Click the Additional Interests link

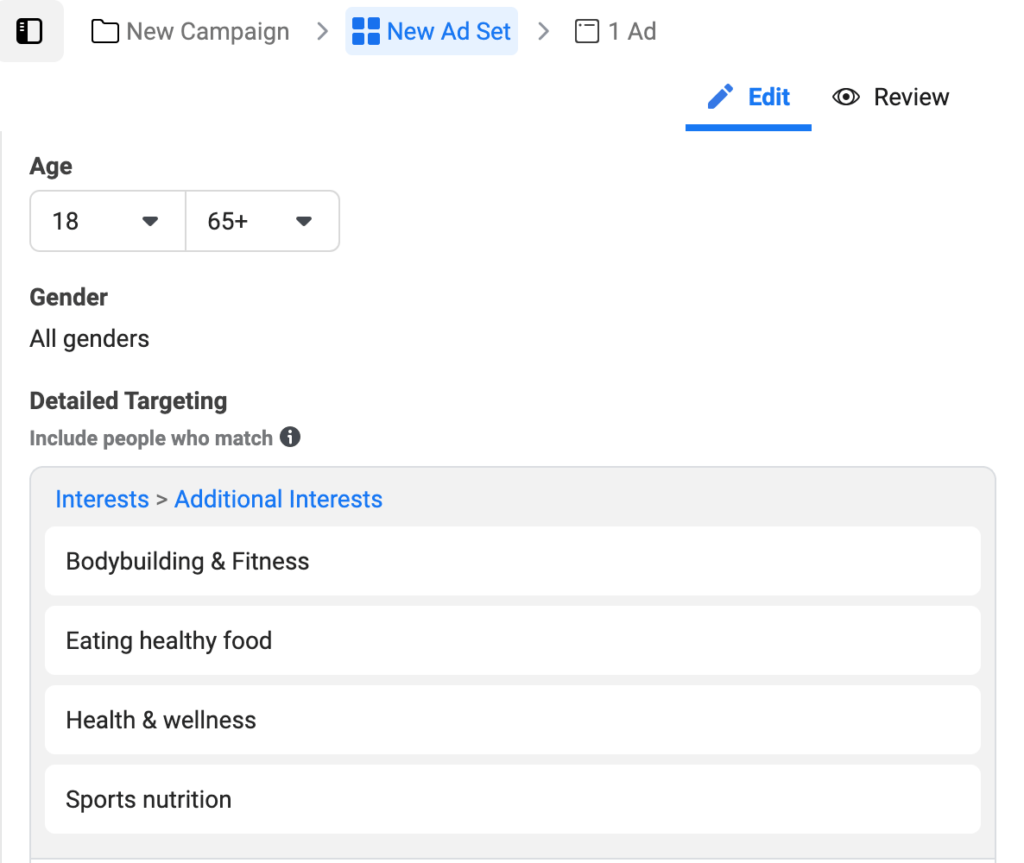click(278, 499)
